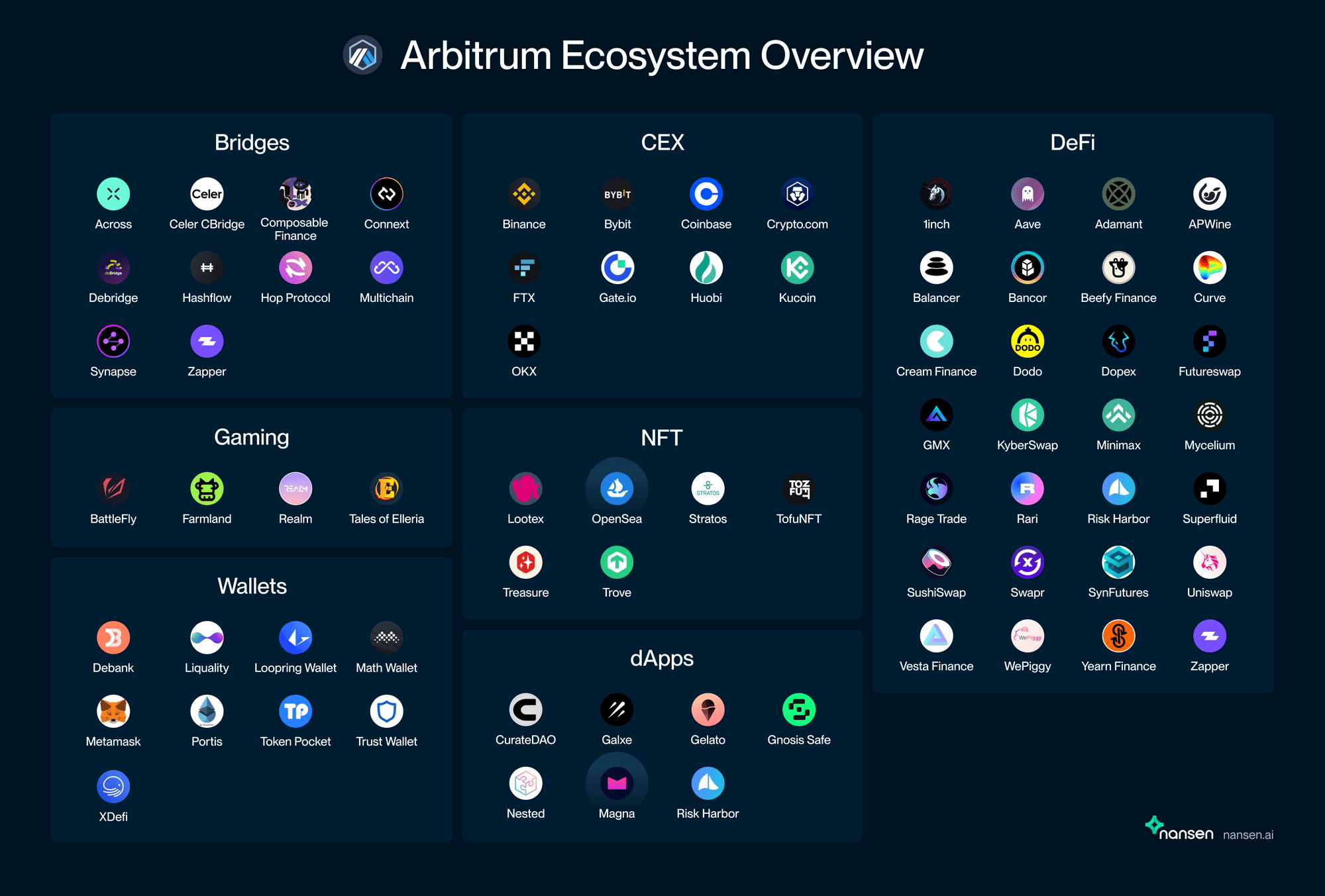Click the Binance logo in CEX section

pos(523,193)
